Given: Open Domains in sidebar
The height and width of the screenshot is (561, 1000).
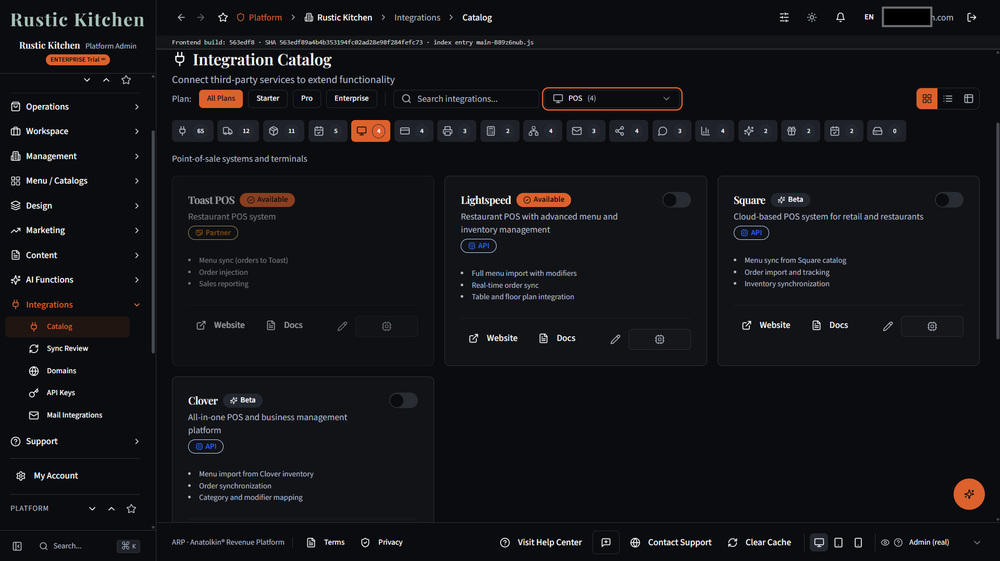Looking at the screenshot, I should pos(61,371).
